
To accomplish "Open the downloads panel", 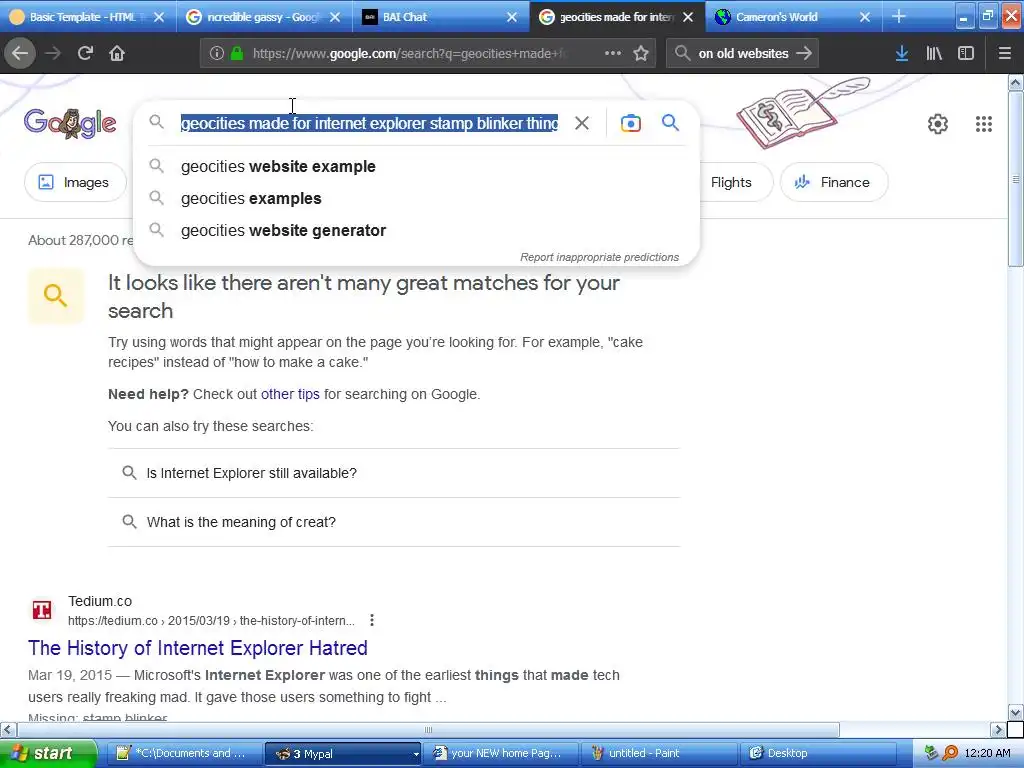I will click(902, 53).
